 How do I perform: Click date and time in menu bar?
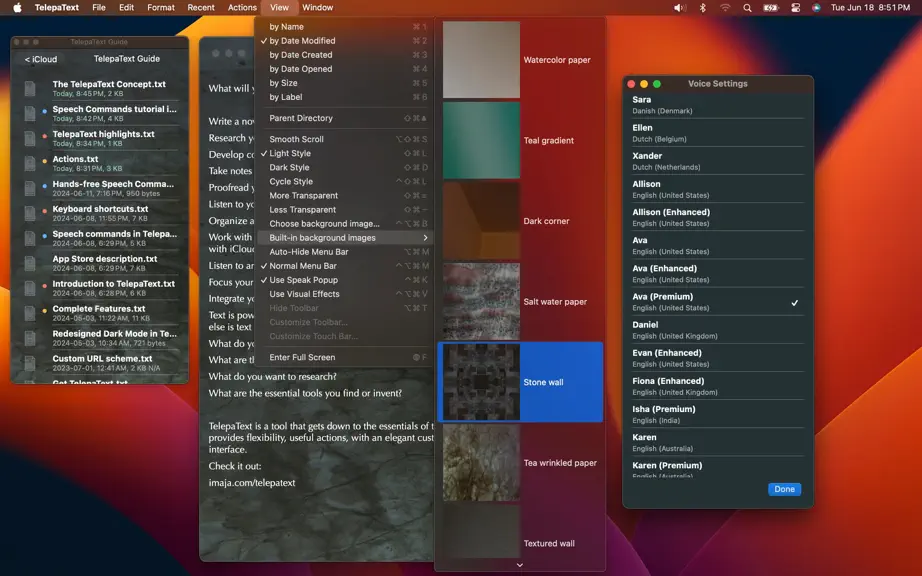click(x=870, y=8)
